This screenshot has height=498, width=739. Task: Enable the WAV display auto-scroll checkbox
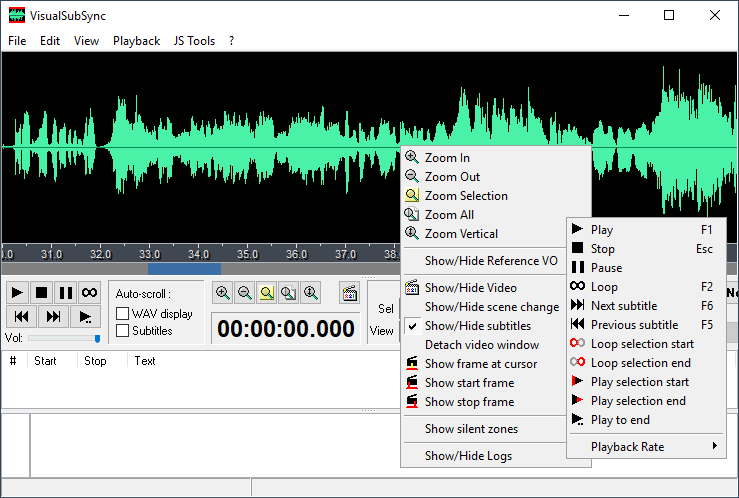pos(123,314)
